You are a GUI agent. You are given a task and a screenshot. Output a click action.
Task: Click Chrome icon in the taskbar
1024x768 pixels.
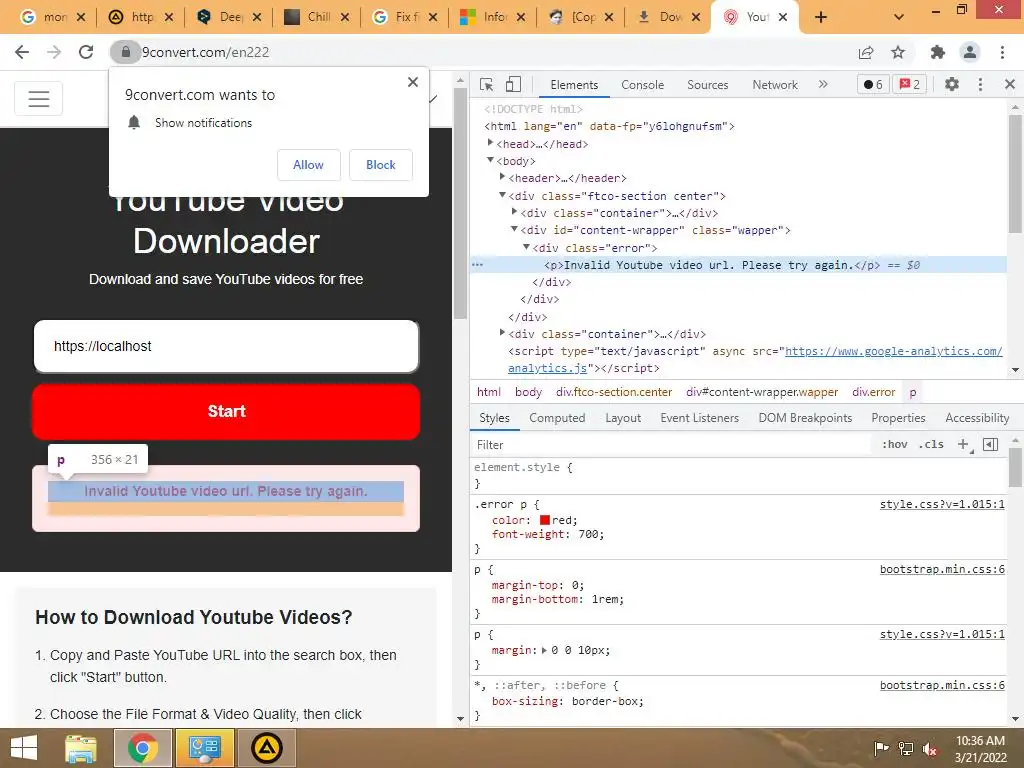(x=142, y=748)
